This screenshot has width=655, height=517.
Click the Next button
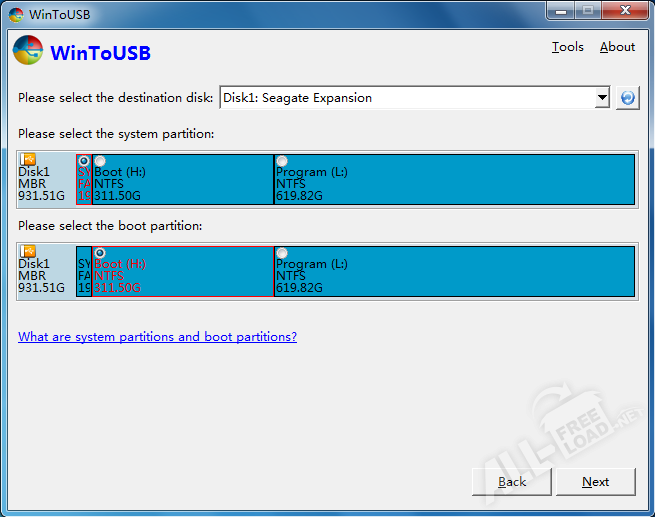(x=595, y=482)
